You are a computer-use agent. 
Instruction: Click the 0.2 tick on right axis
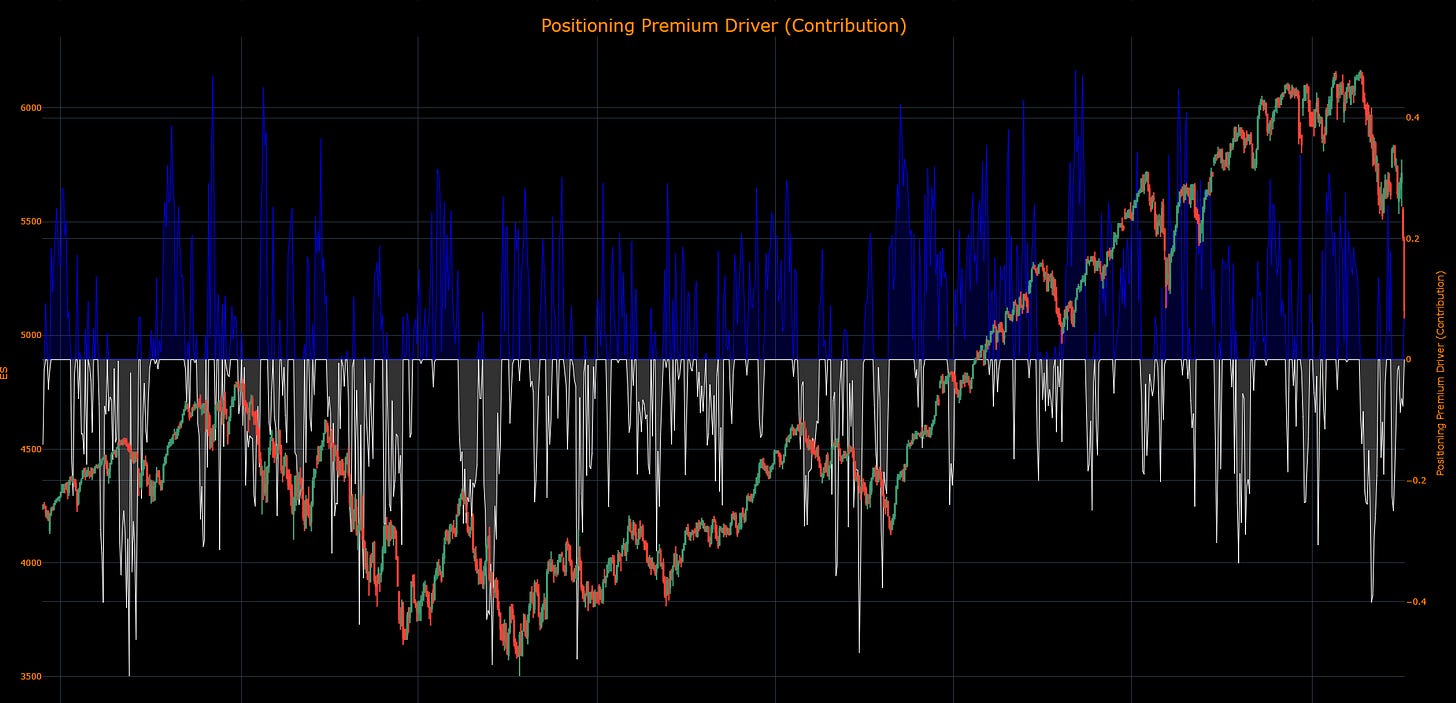point(1413,239)
